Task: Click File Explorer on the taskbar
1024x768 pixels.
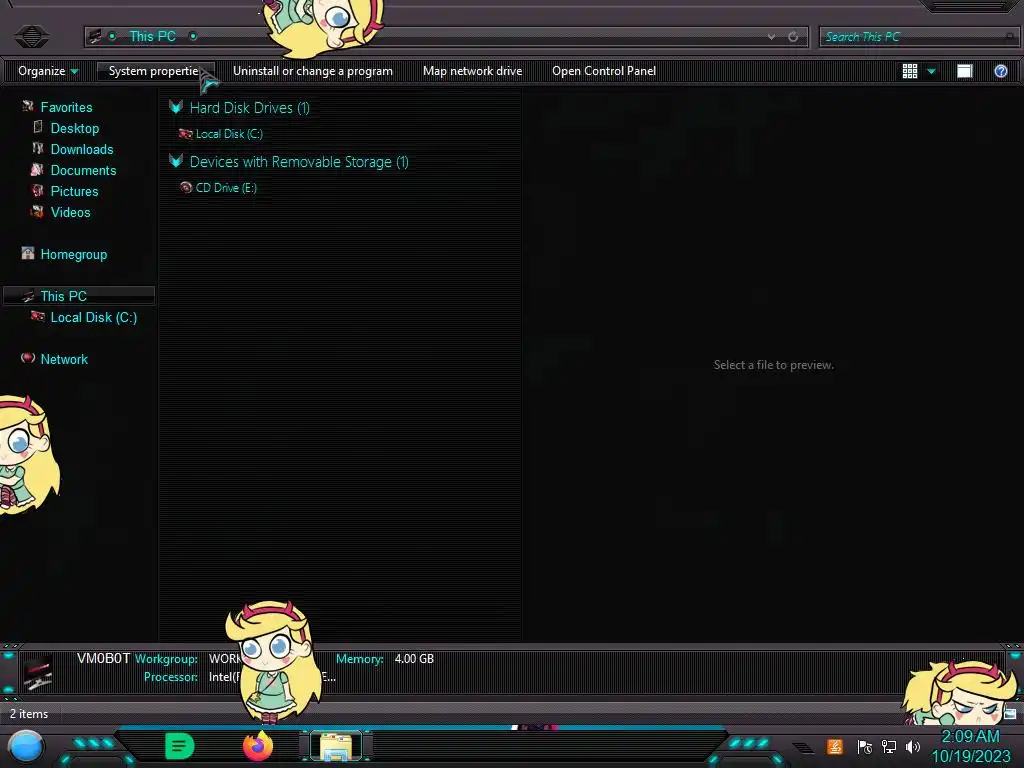Action: point(336,746)
